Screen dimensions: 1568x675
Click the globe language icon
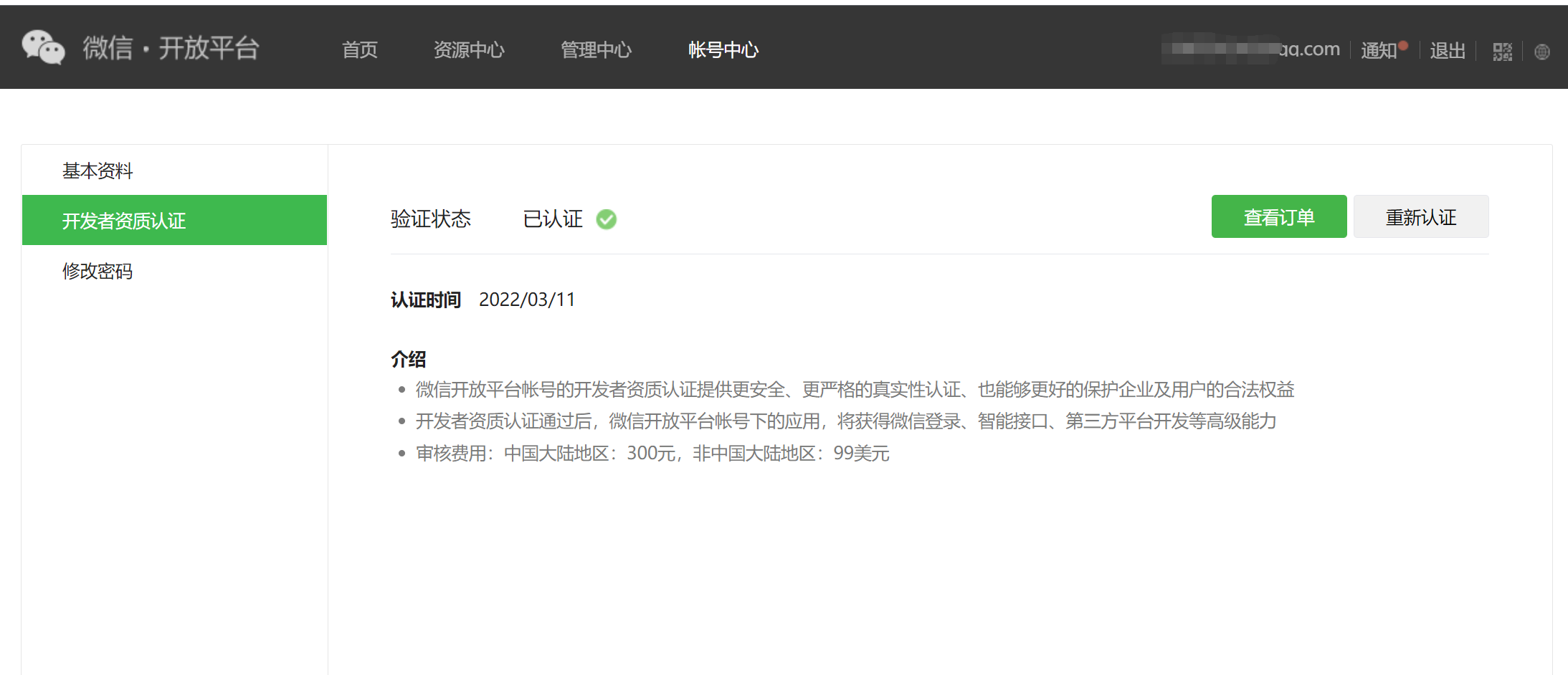click(1542, 52)
